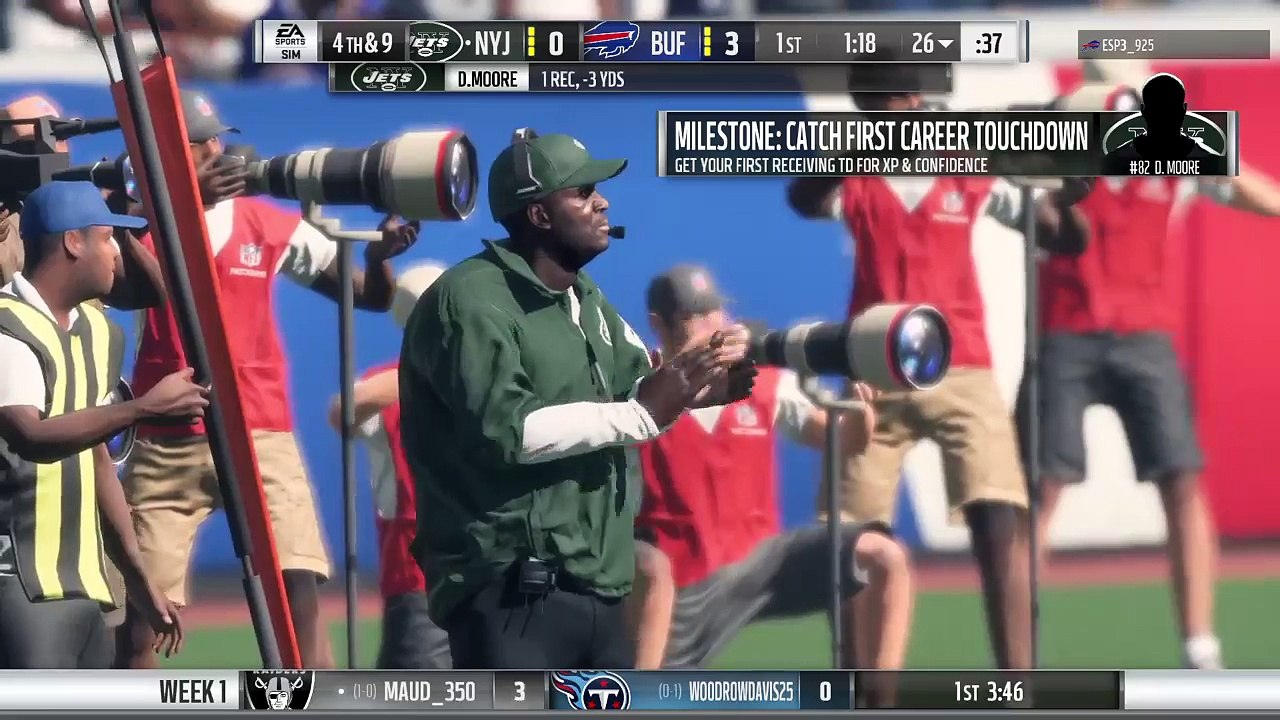Select the "ESP3_925" username tag
The width and height of the screenshot is (1280, 720).
coord(1128,46)
